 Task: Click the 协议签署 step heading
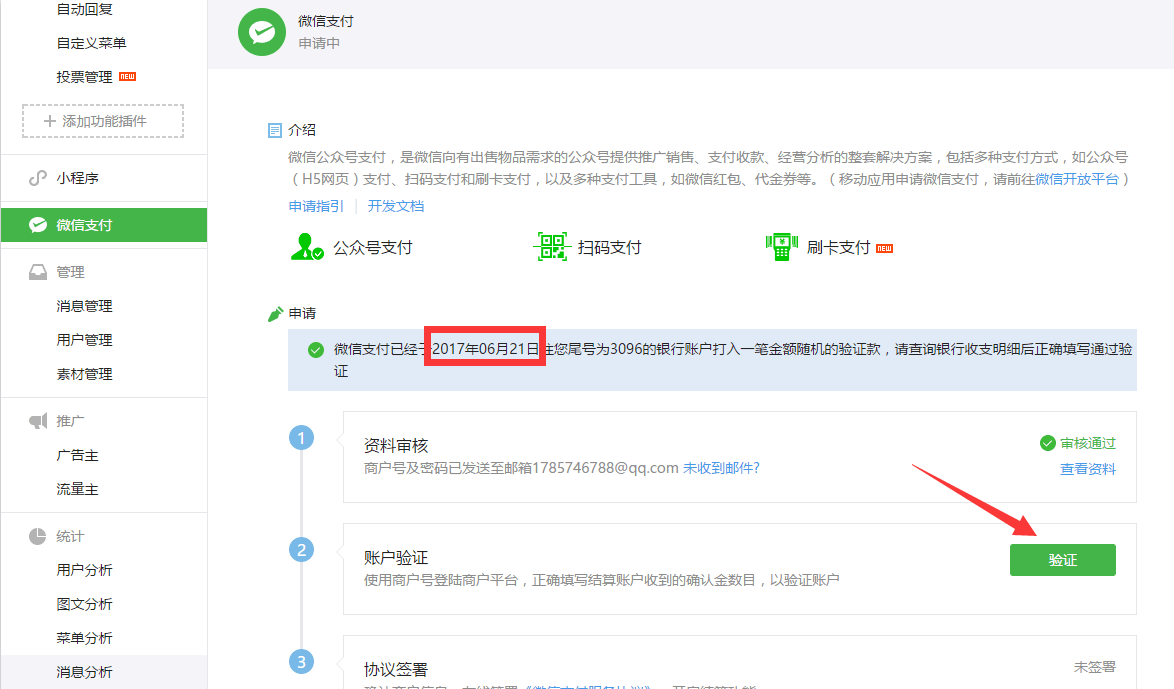396,670
